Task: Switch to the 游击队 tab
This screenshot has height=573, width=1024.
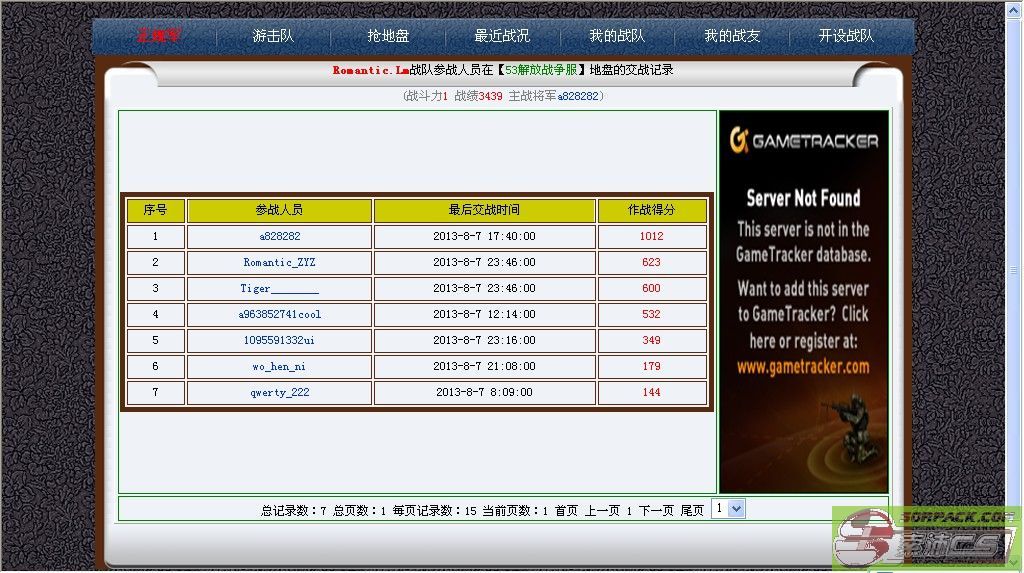Action: 273,36
